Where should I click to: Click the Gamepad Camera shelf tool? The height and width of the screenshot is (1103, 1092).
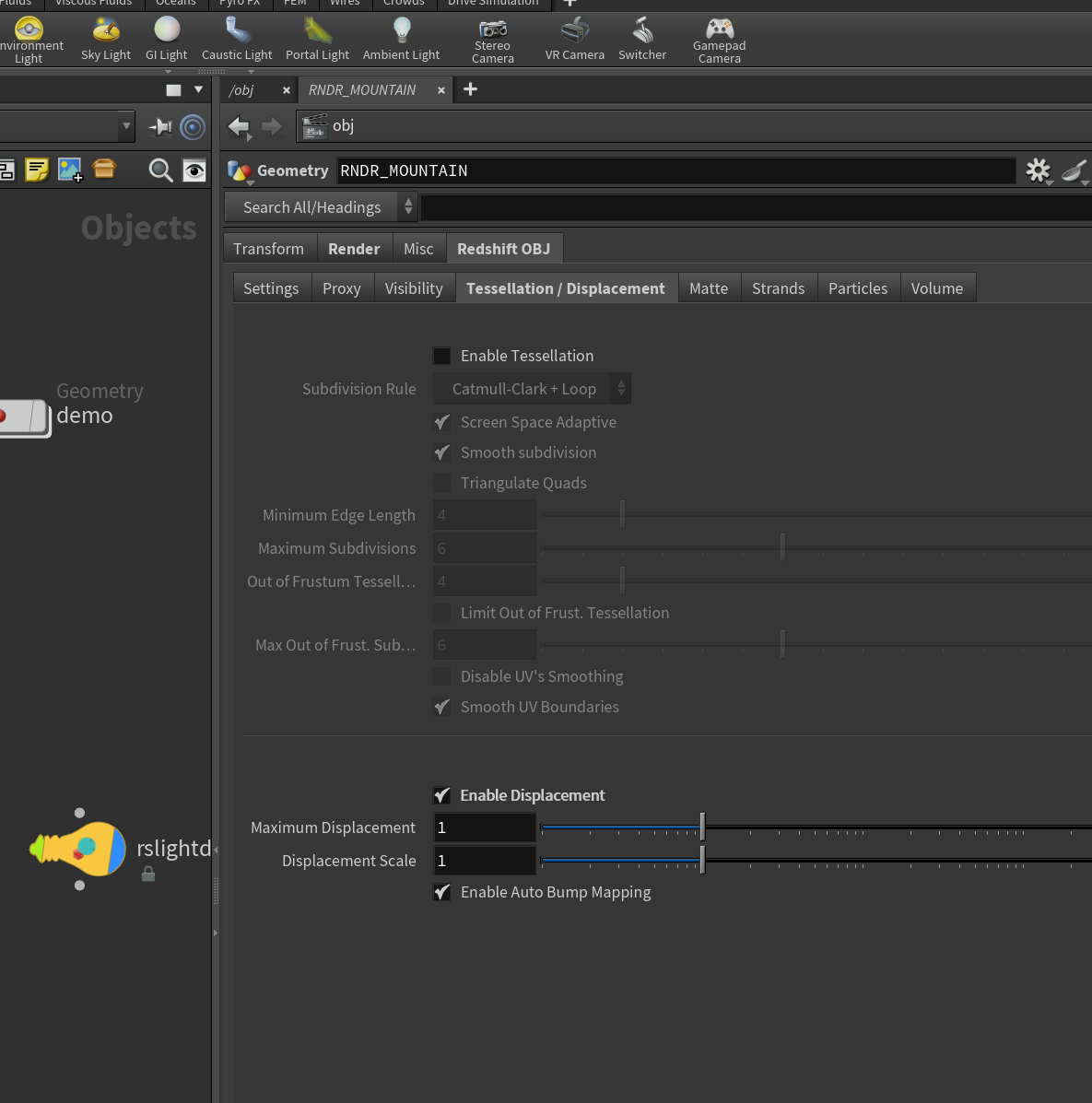(719, 41)
